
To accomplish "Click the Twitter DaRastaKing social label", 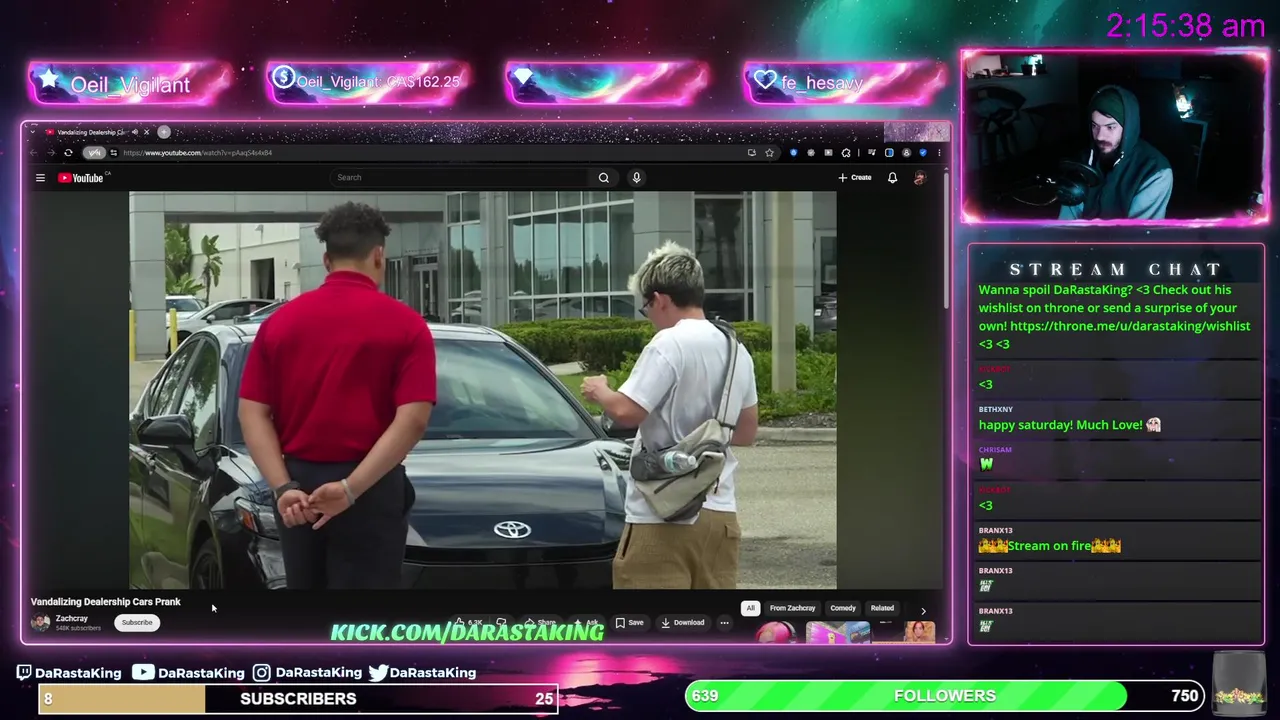I will pos(422,673).
